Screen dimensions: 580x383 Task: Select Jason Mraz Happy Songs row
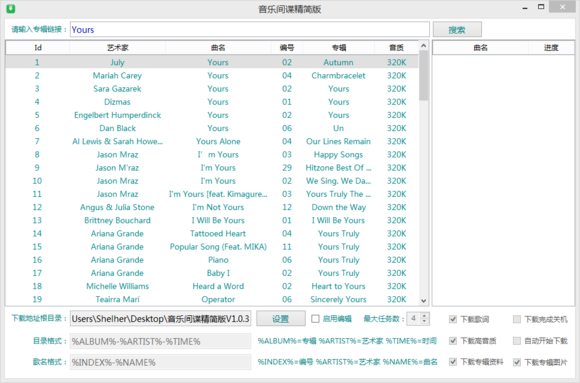tap(212, 154)
